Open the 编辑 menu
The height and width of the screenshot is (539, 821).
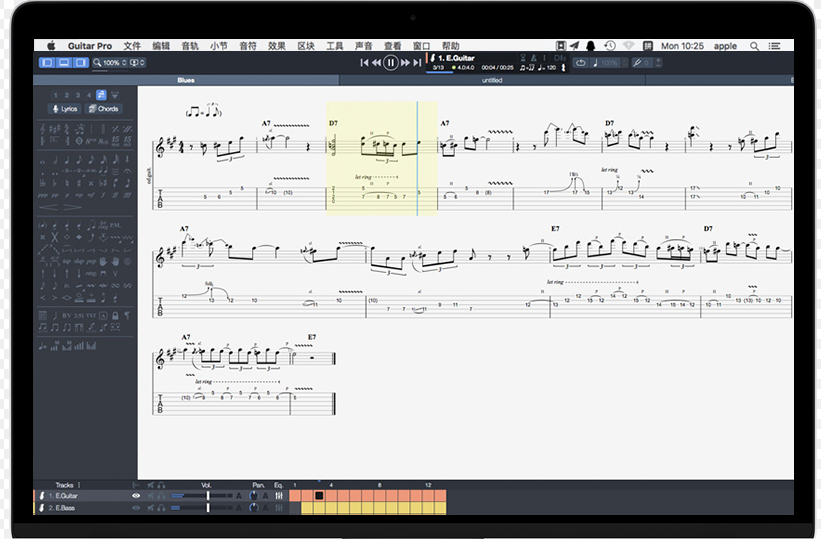coord(161,46)
